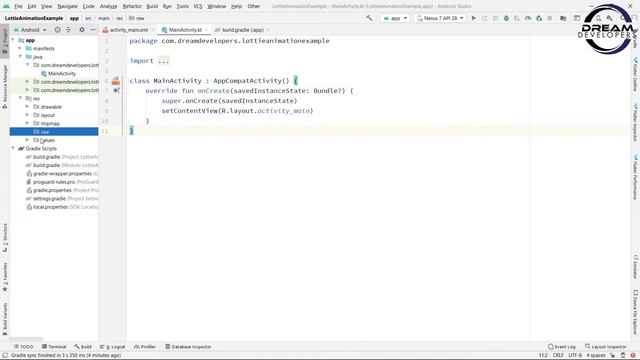The image size is (640, 360).
Task: Click the 'res' breadcrumb in navigation bar
Action: pyautogui.click(x=119, y=18)
